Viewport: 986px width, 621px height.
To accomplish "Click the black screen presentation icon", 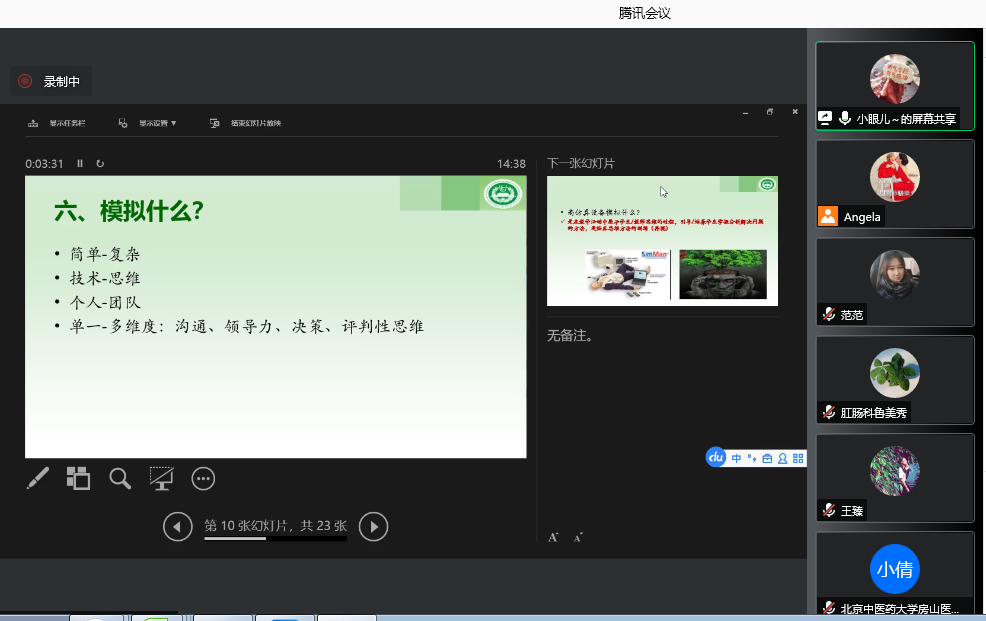I will pyautogui.click(x=161, y=479).
